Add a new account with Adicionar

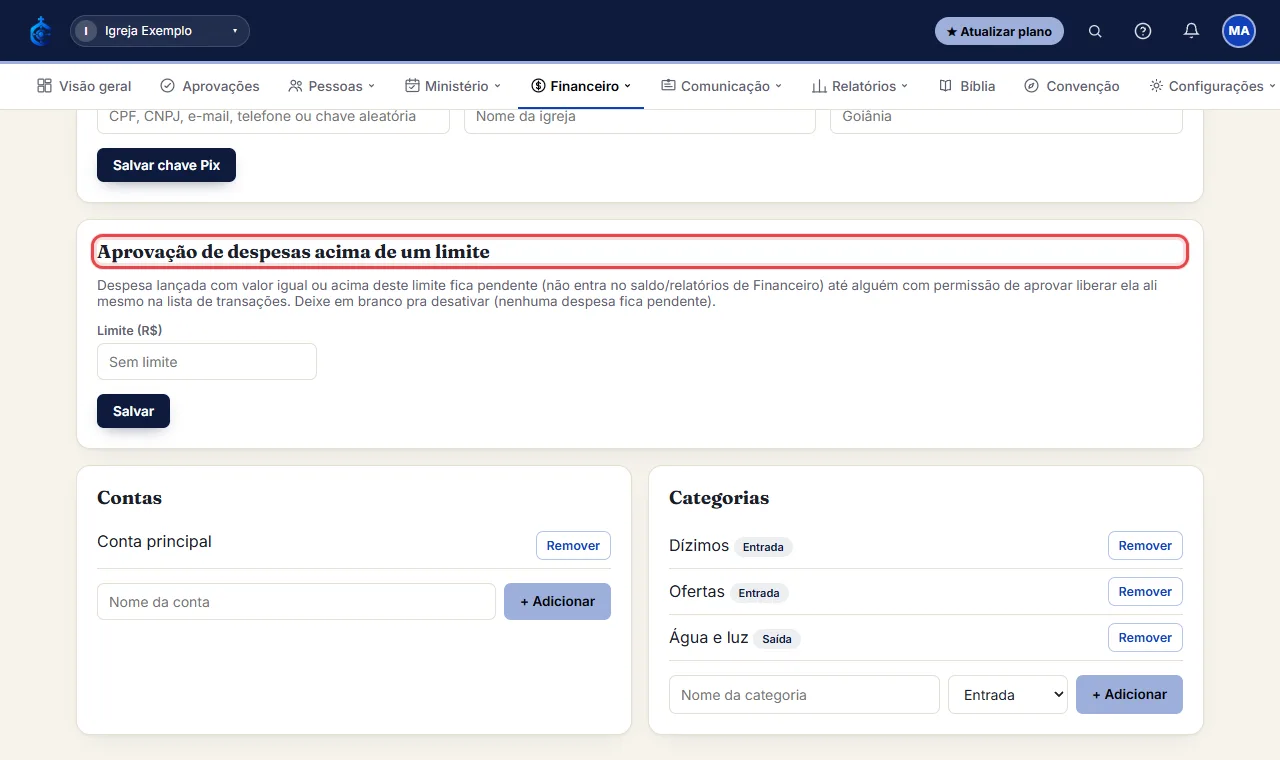pos(557,602)
